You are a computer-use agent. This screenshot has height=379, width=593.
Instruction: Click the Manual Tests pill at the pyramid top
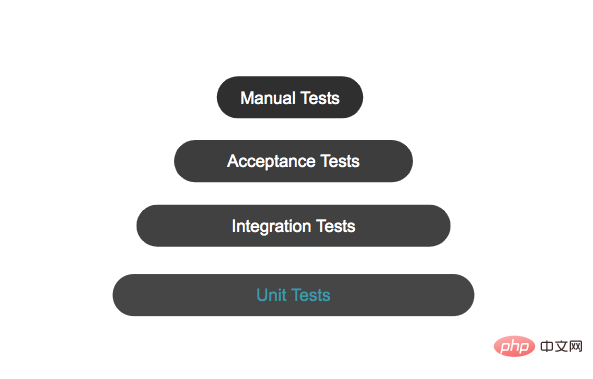pos(290,97)
